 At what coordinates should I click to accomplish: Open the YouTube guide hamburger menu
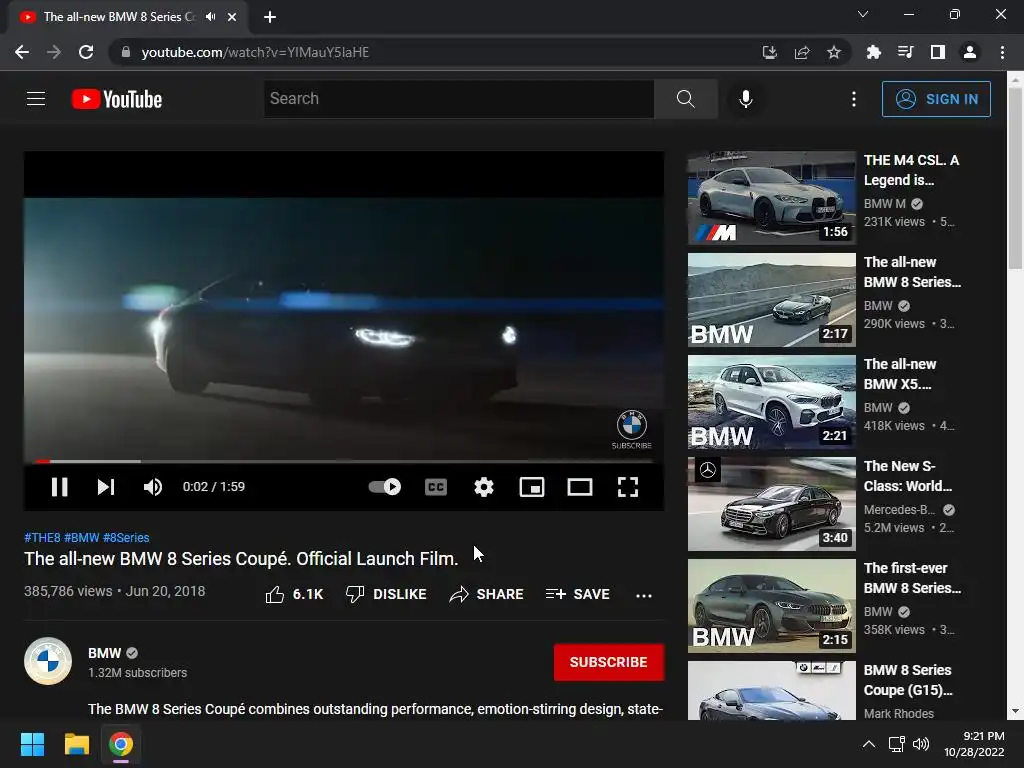36,99
